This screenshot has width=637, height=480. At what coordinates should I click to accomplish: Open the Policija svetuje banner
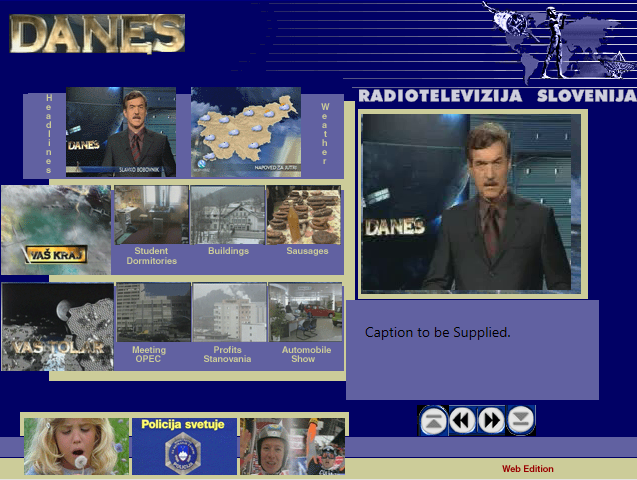184,446
